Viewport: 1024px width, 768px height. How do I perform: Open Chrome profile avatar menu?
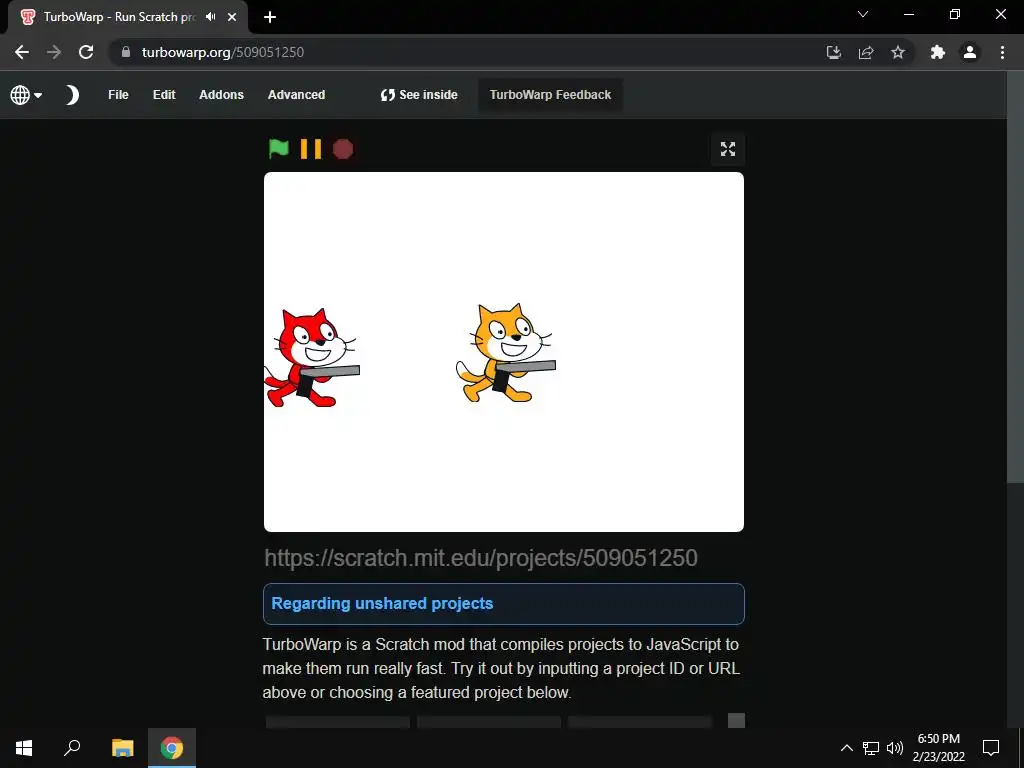pyautogui.click(x=970, y=52)
